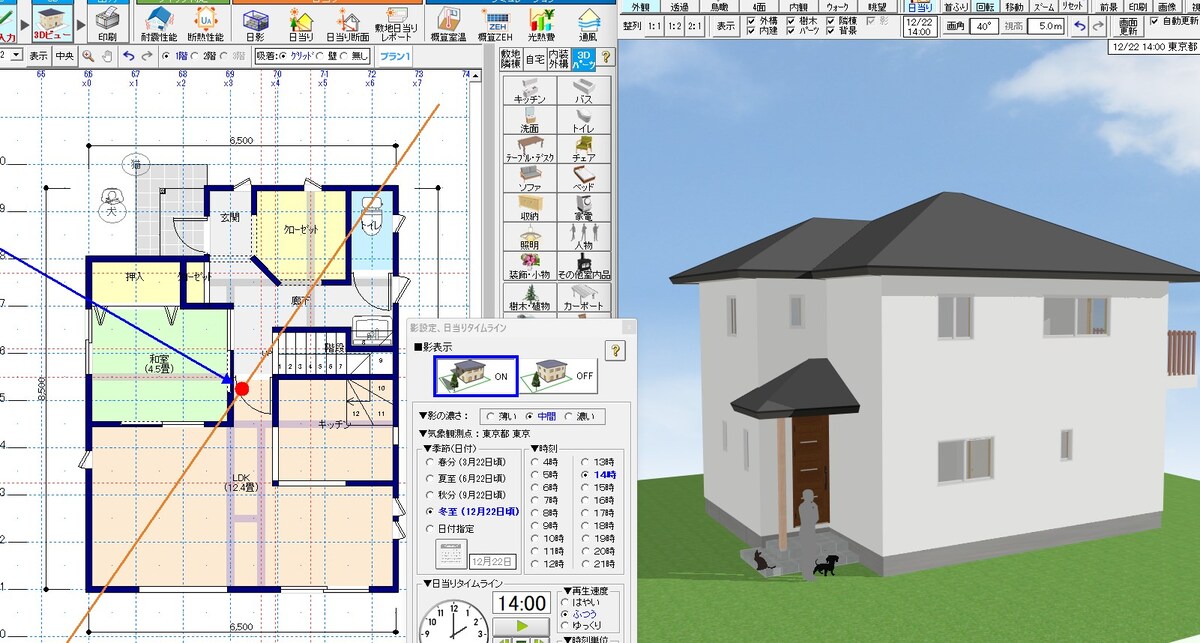Switch to the 鳥瞰 view tab
The width and height of the screenshot is (1200, 643).
tap(718, 7)
